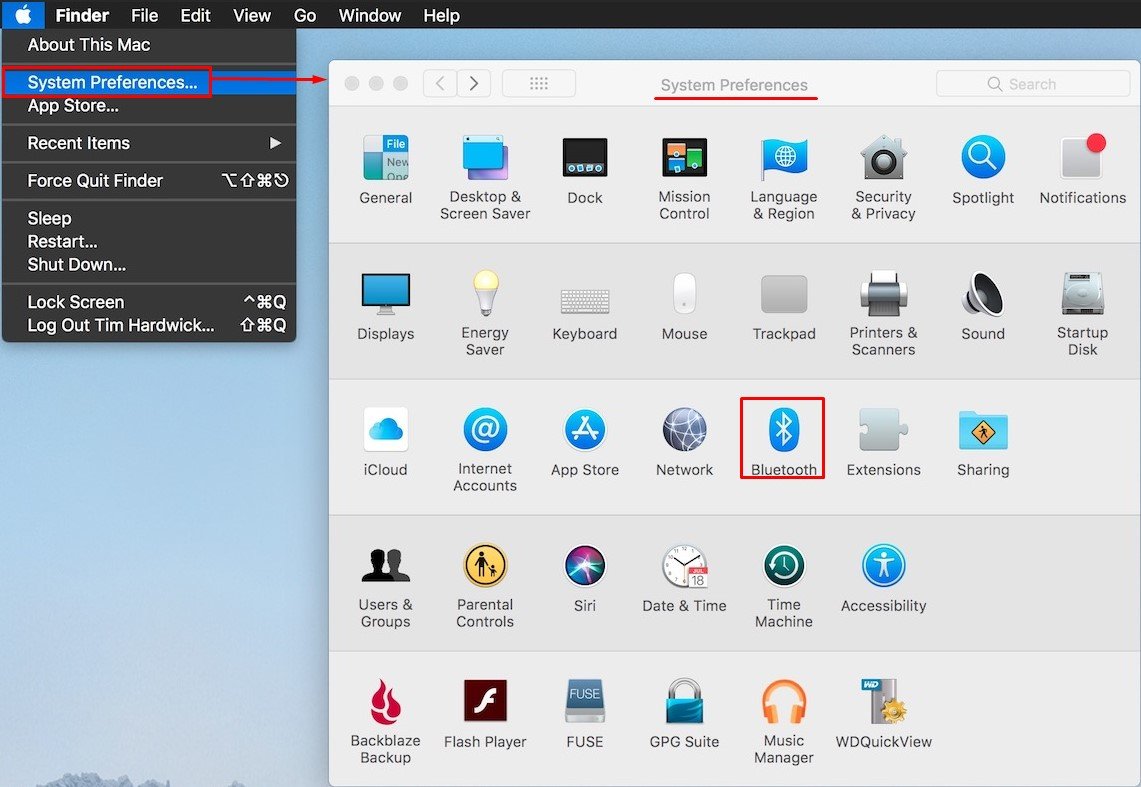Open the Music Manager preferences pane

click(784, 722)
